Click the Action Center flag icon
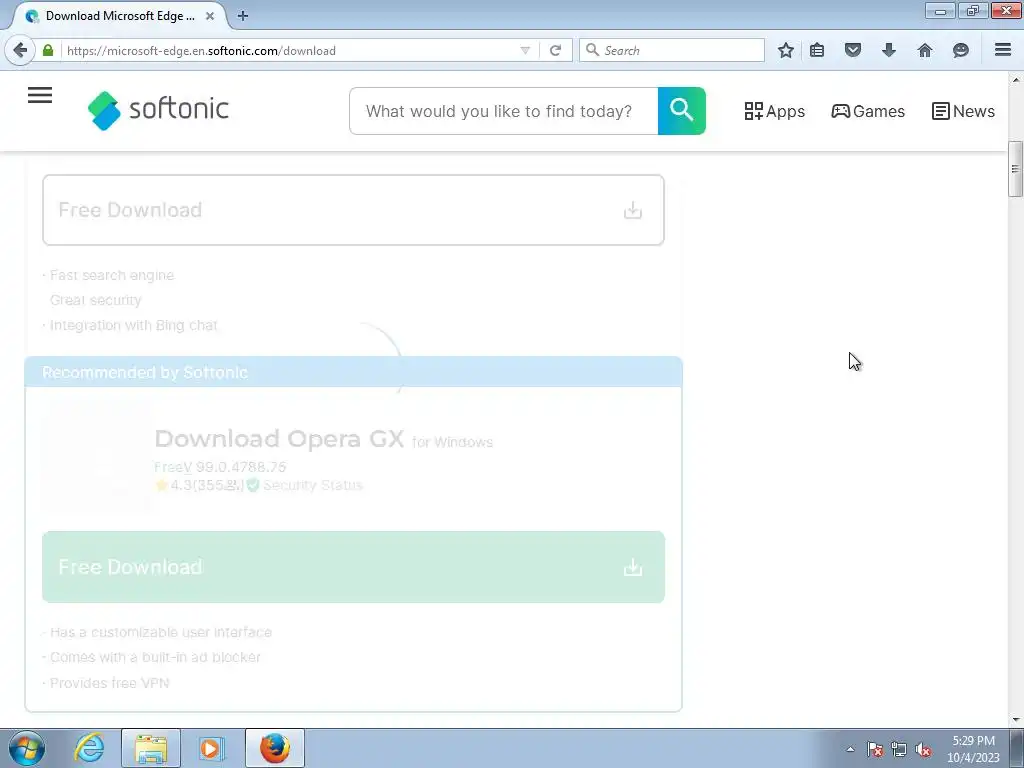 [875, 749]
